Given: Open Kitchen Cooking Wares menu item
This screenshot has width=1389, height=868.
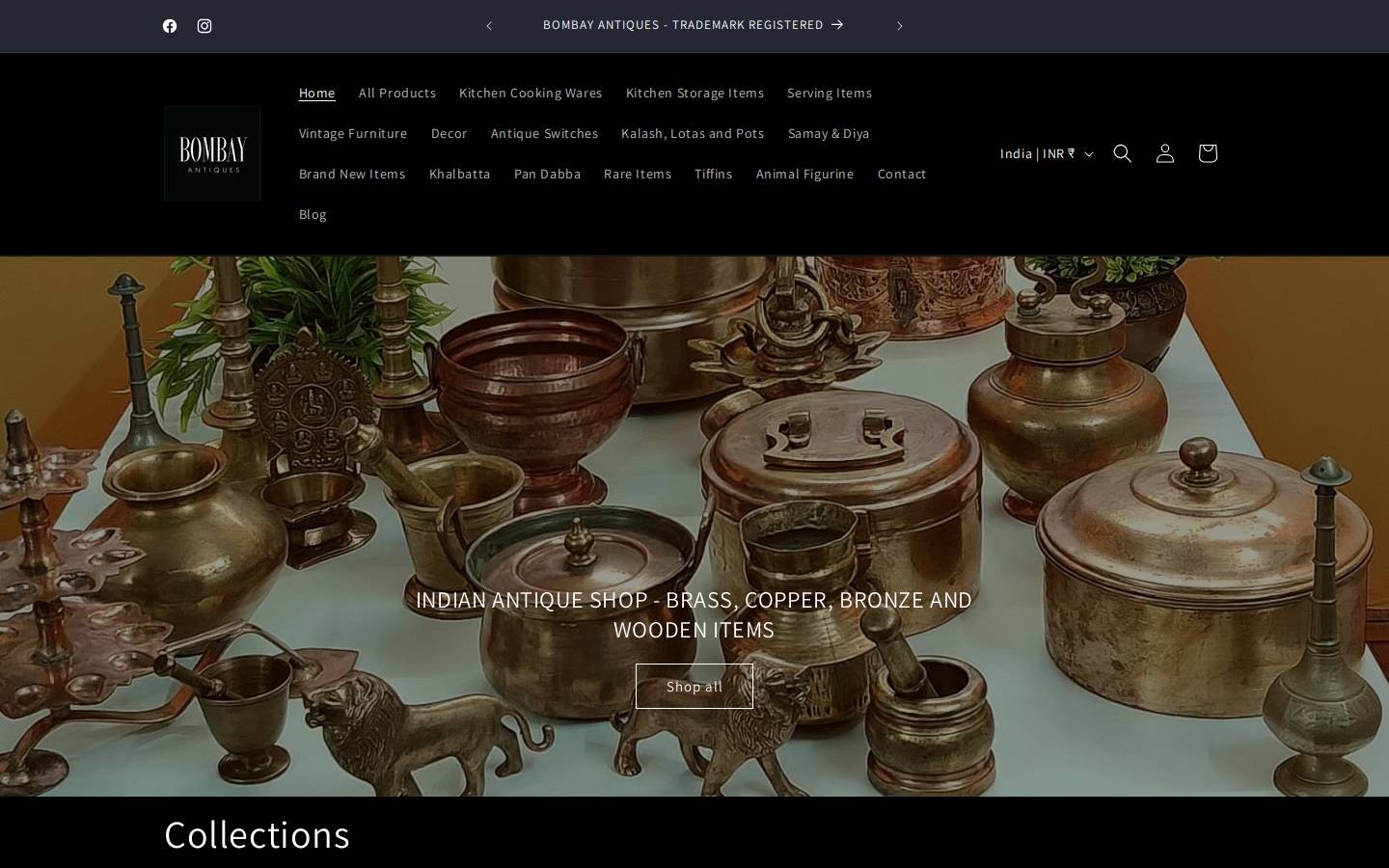Looking at the screenshot, I should 531,93.
